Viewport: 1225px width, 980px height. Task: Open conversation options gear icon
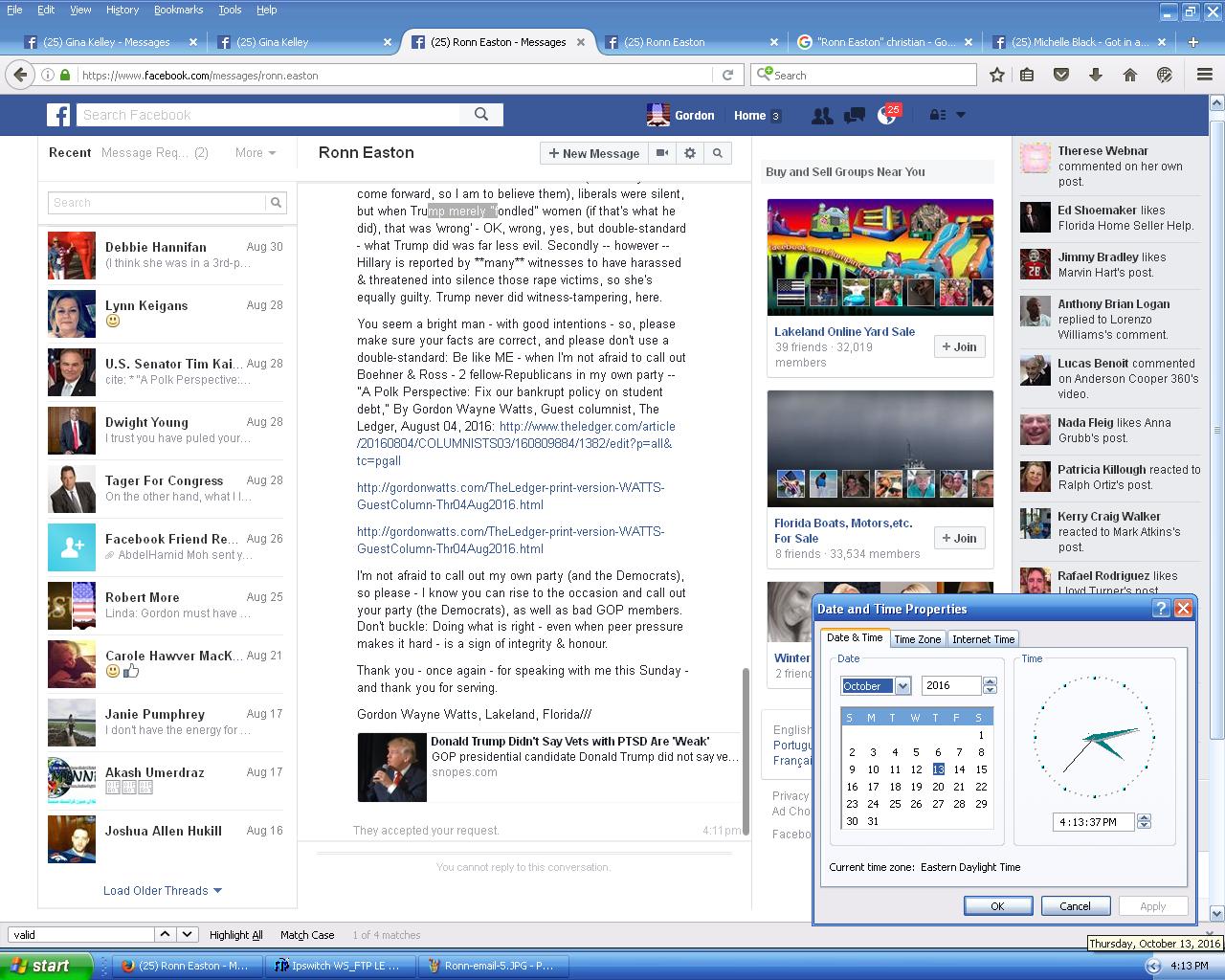690,153
